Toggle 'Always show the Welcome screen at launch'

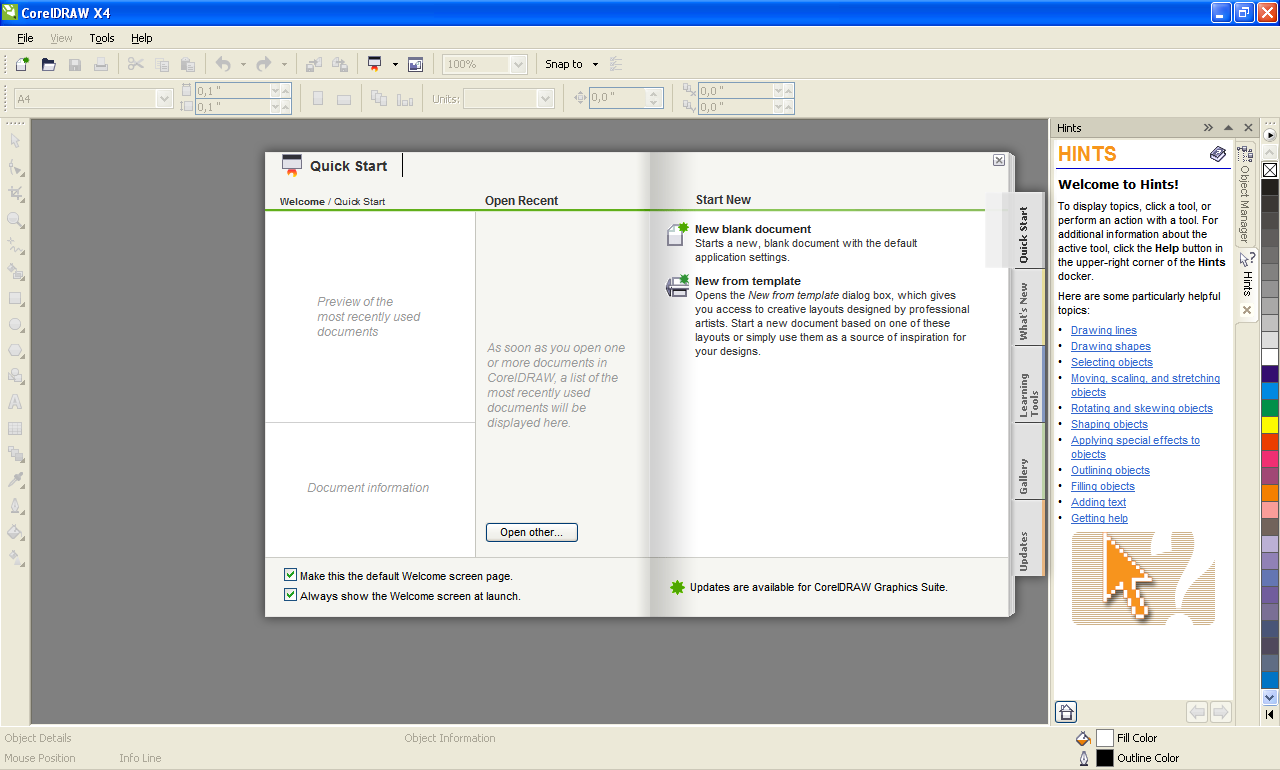pyautogui.click(x=290, y=595)
